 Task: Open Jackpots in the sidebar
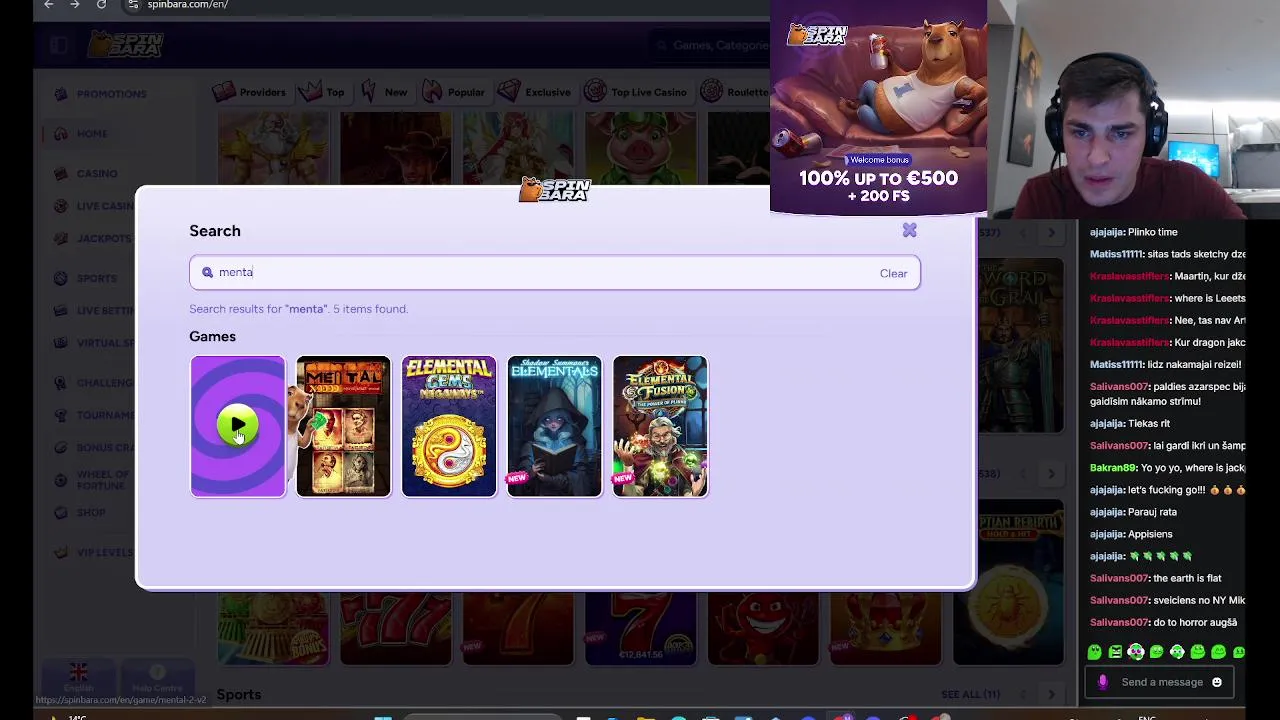[x=104, y=238]
